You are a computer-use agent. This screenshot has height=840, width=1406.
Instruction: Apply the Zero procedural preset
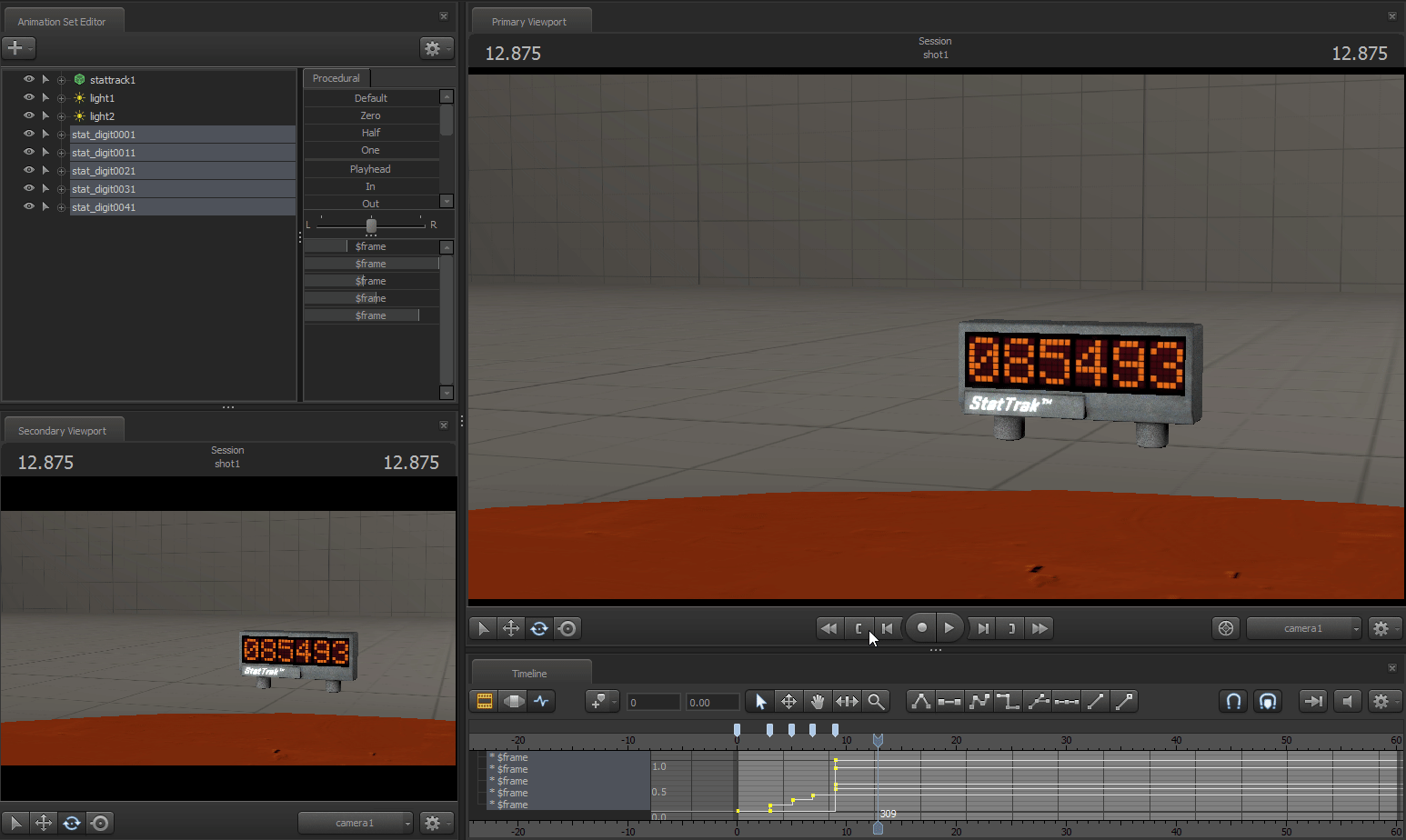(371, 115)
